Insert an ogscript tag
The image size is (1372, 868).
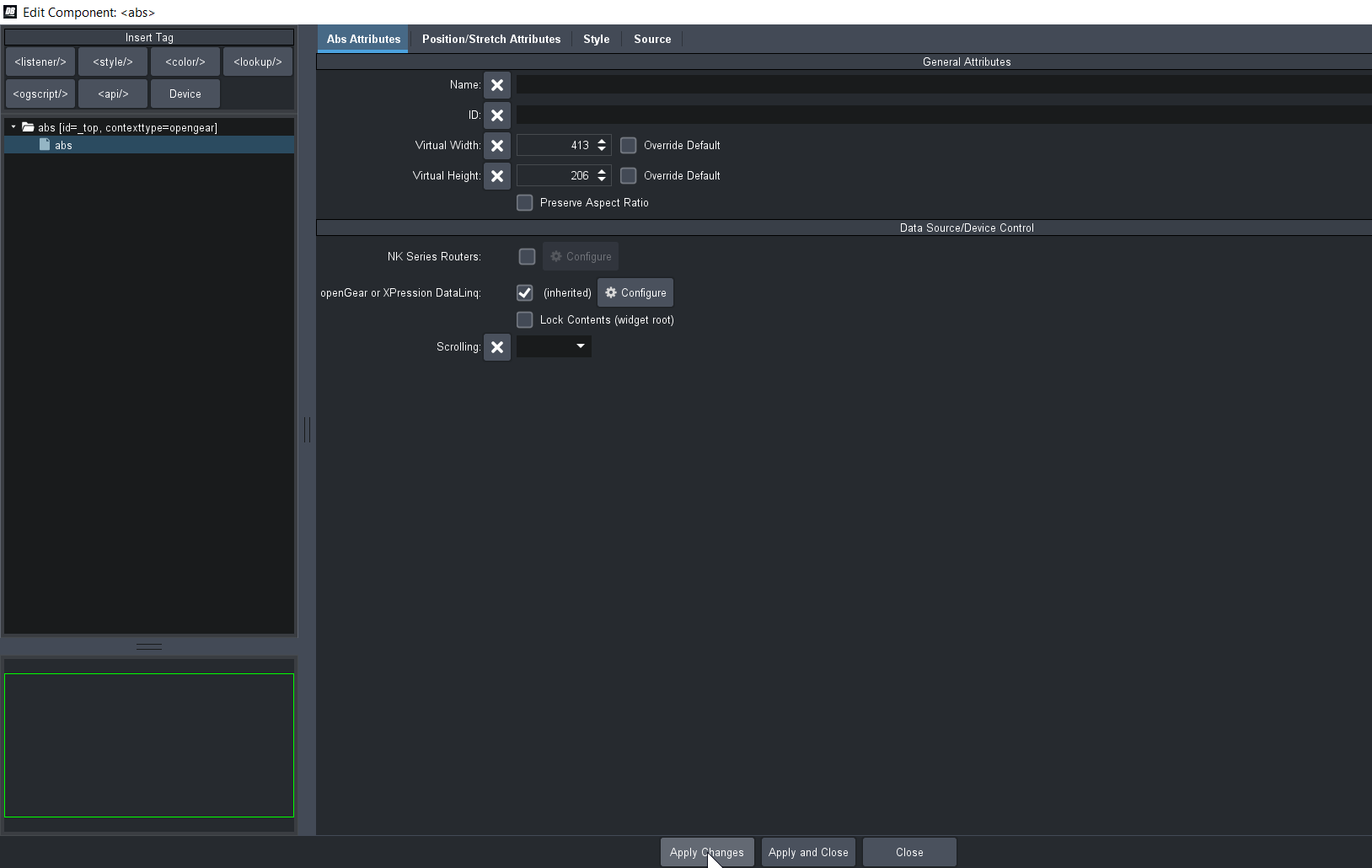40,94
